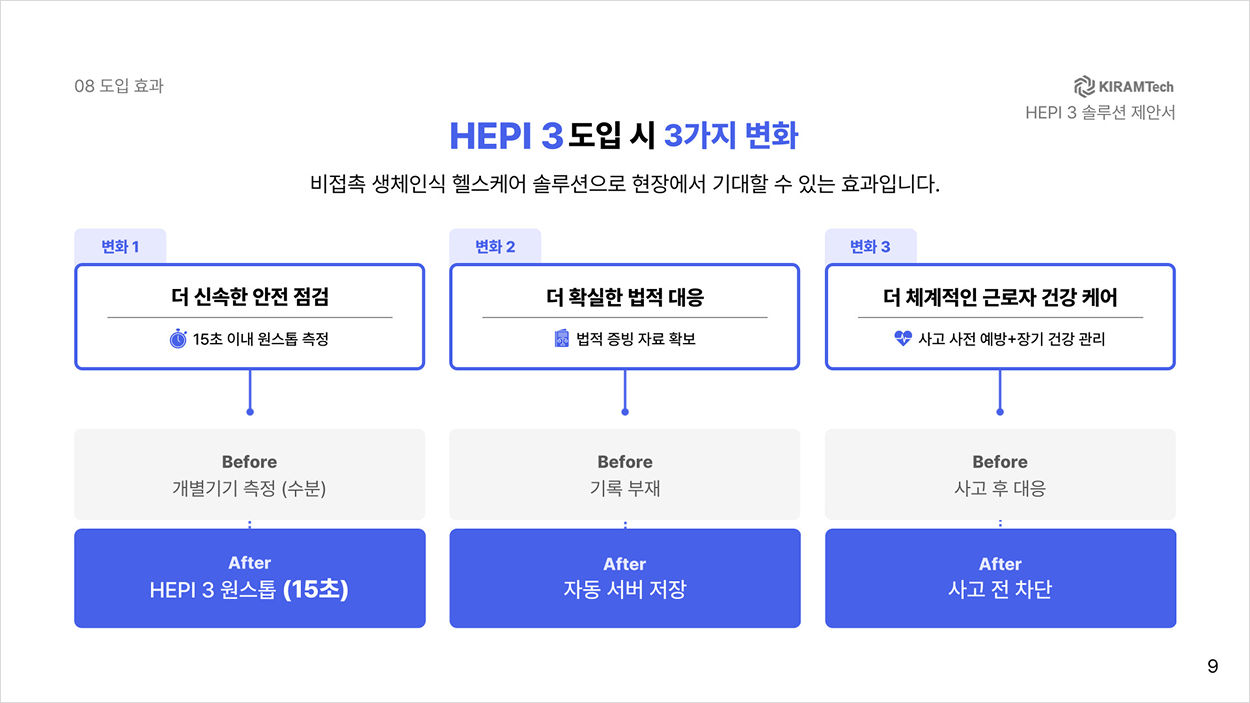
Task: Click the After HEPI 3 원스톱 (15초) box
Action: click(250, 578)
